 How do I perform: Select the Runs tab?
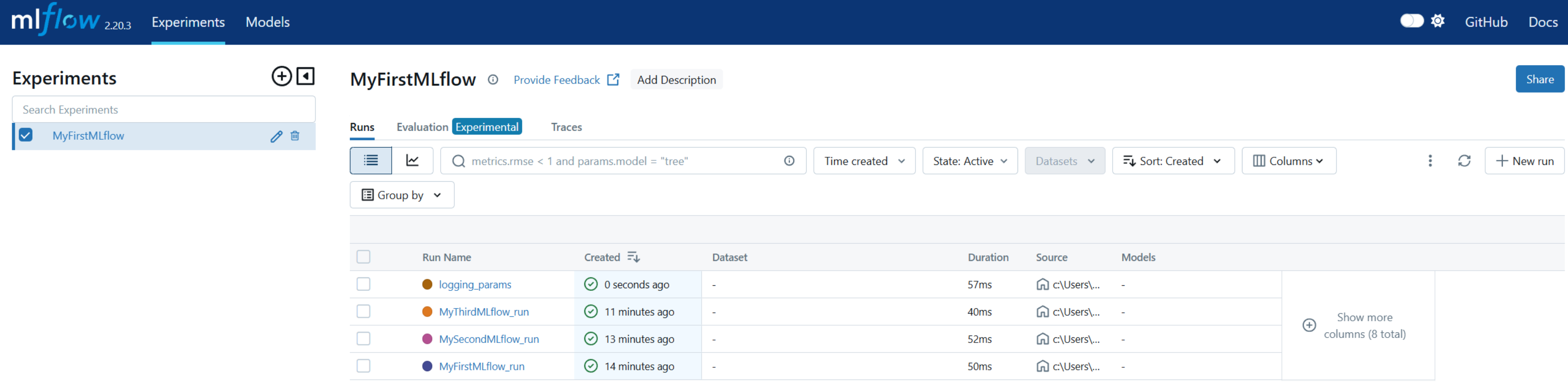tap(362, 127)
